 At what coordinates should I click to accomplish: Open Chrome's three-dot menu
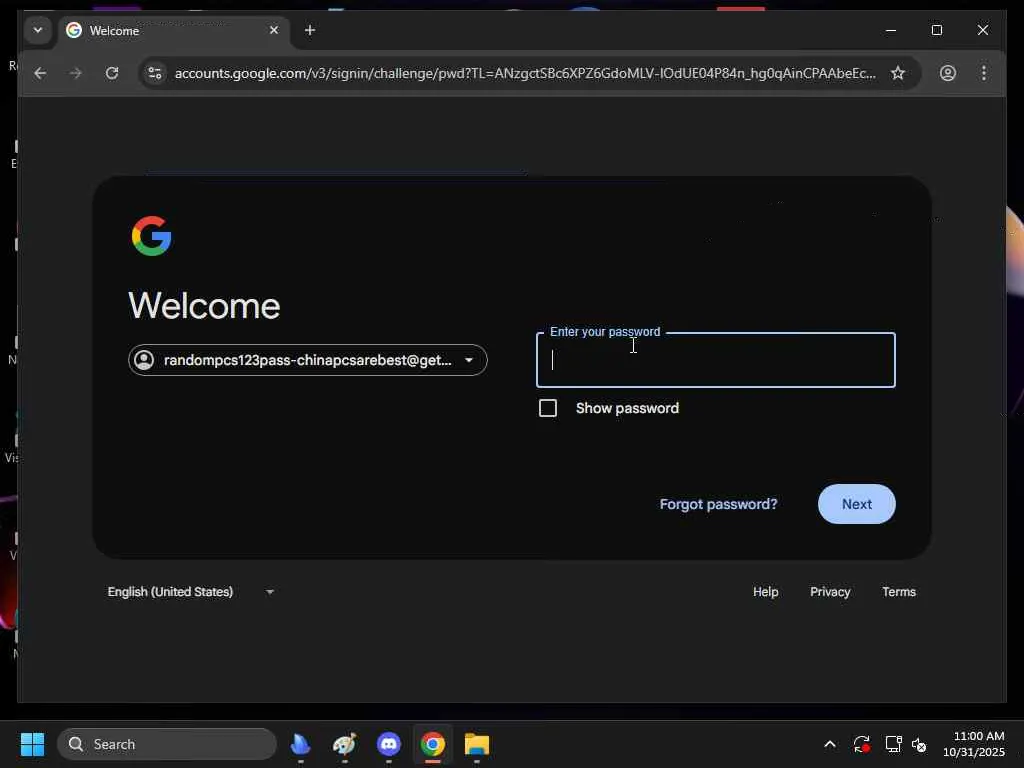(x=984, y=73)
